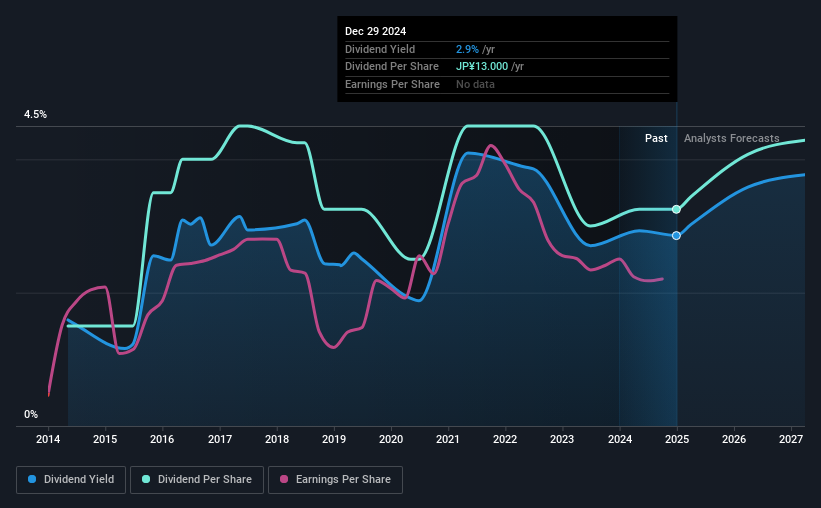This screenshot has width=821, height=508.
Task: Click the 2025 x-axis label
Action: [677, 439]
